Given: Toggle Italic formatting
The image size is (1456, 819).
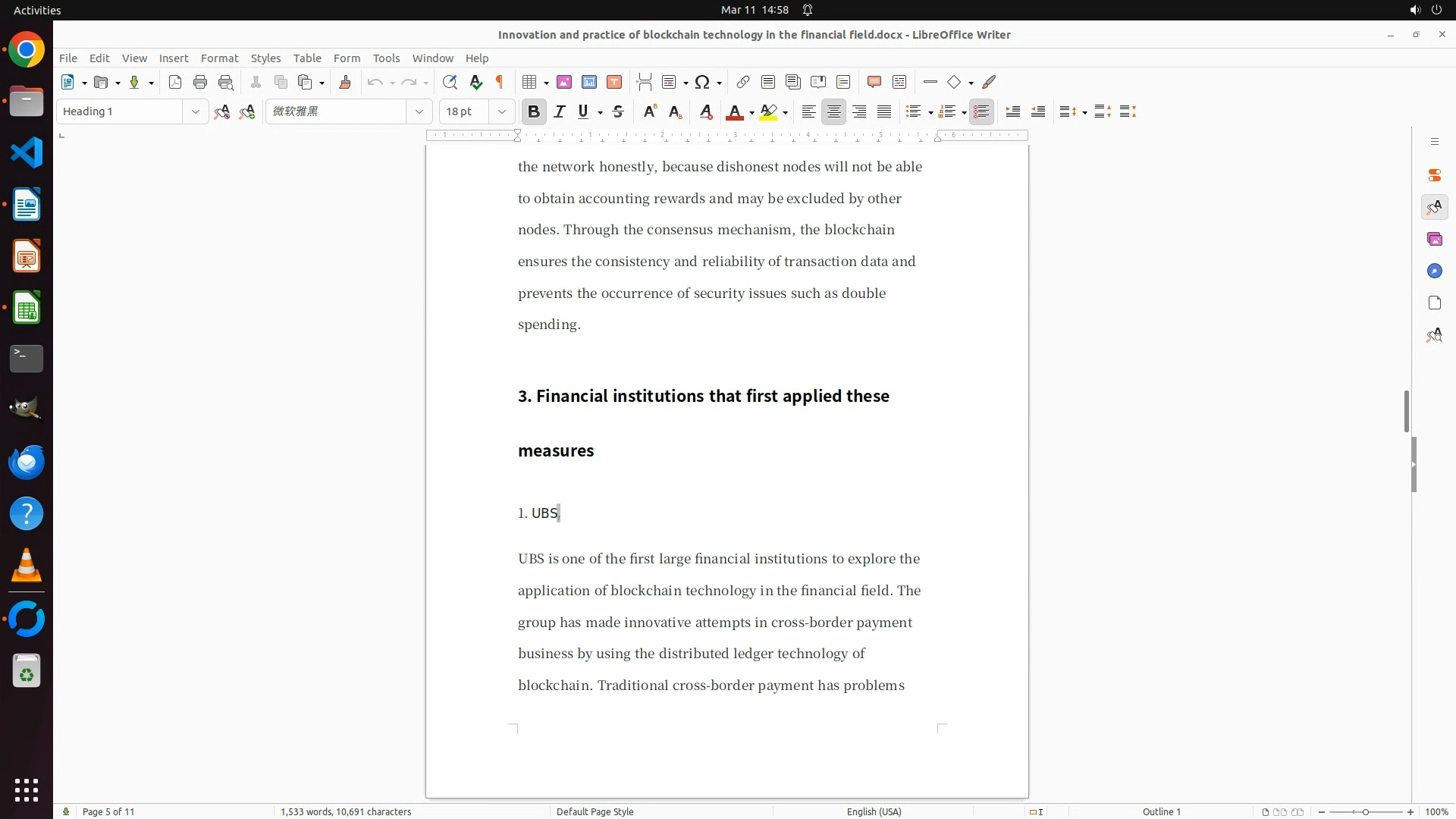Looking at the screenshot, I should tap(560, 112).
